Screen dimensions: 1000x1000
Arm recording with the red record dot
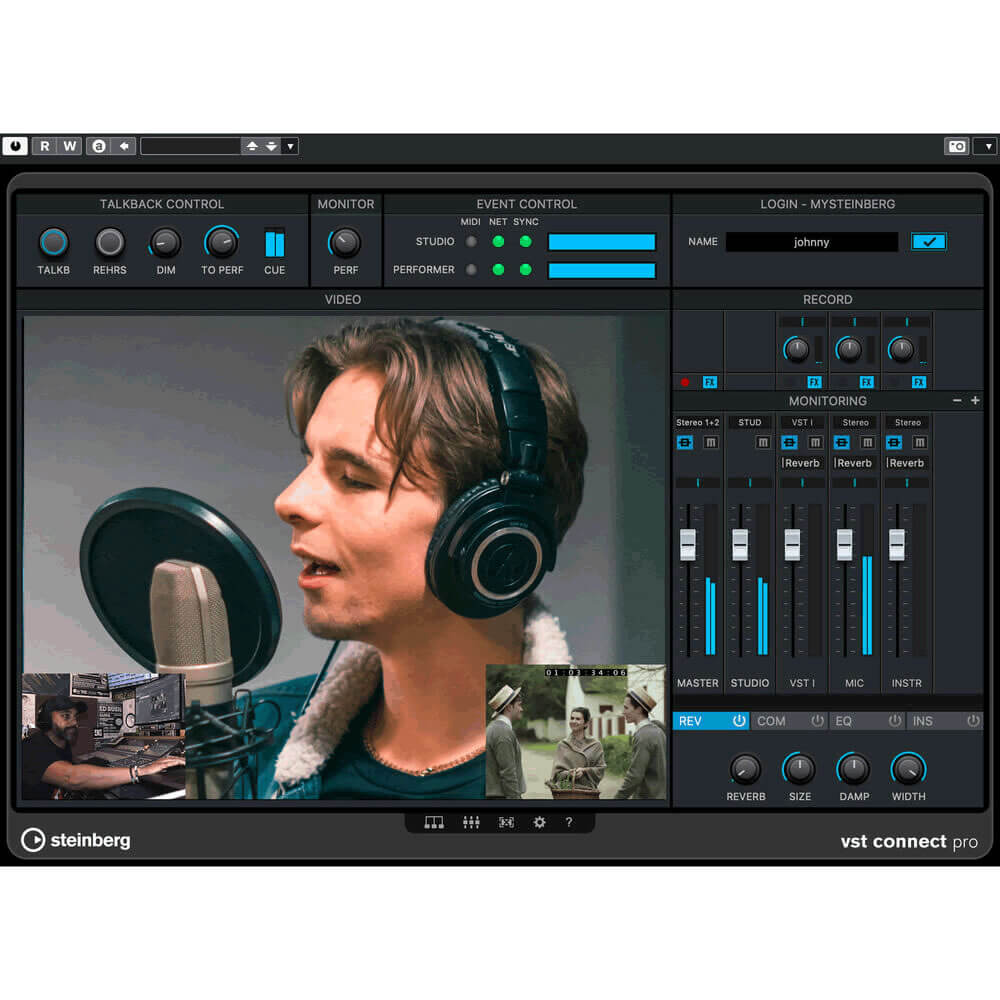point(685,382)
